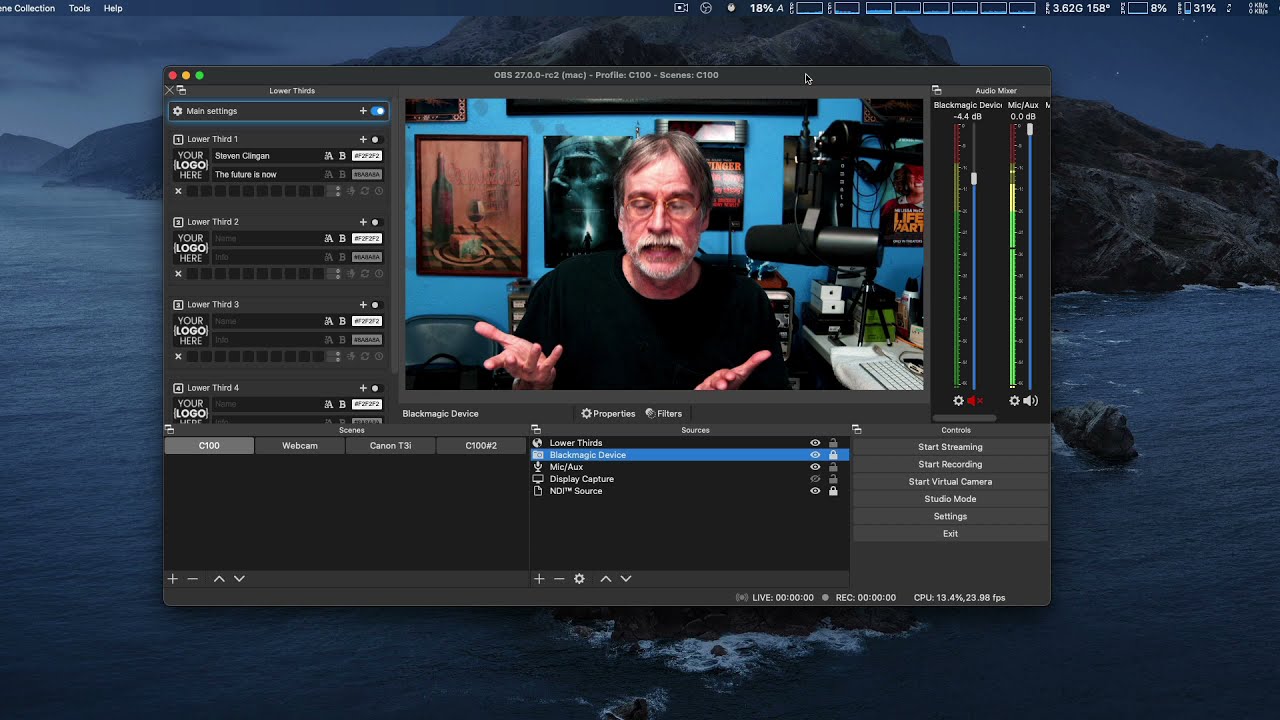
Task: Unlock the NDI Source
Action: 833,491
